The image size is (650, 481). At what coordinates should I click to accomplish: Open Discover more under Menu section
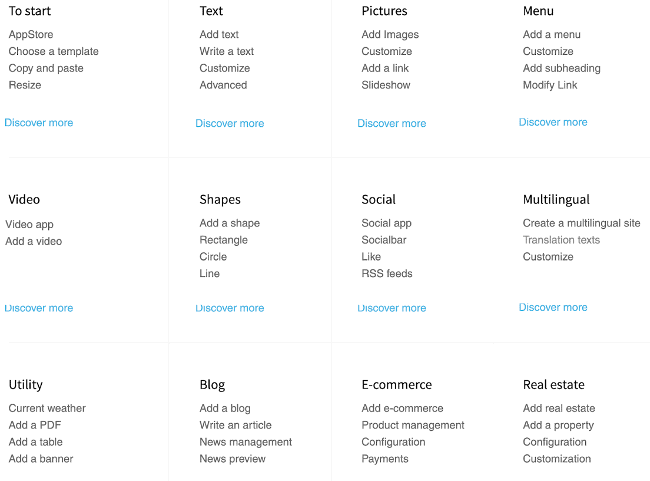pyautogui.click(x=553, y=122)
